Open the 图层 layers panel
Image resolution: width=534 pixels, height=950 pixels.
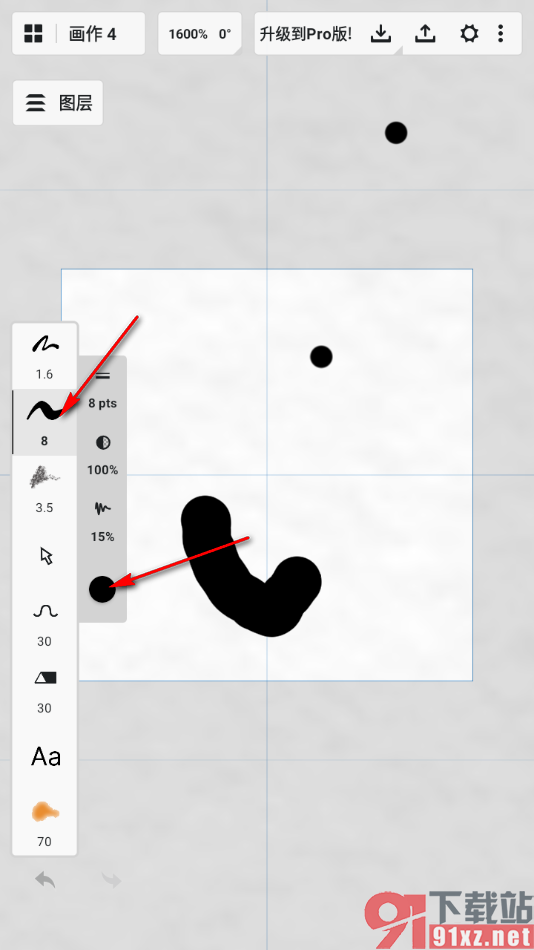(x=58, y=103)
